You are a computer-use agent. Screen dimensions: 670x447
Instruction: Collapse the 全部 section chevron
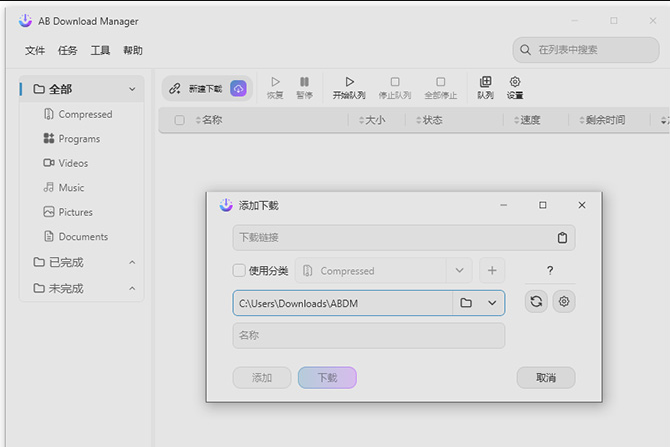coord(132,89)
